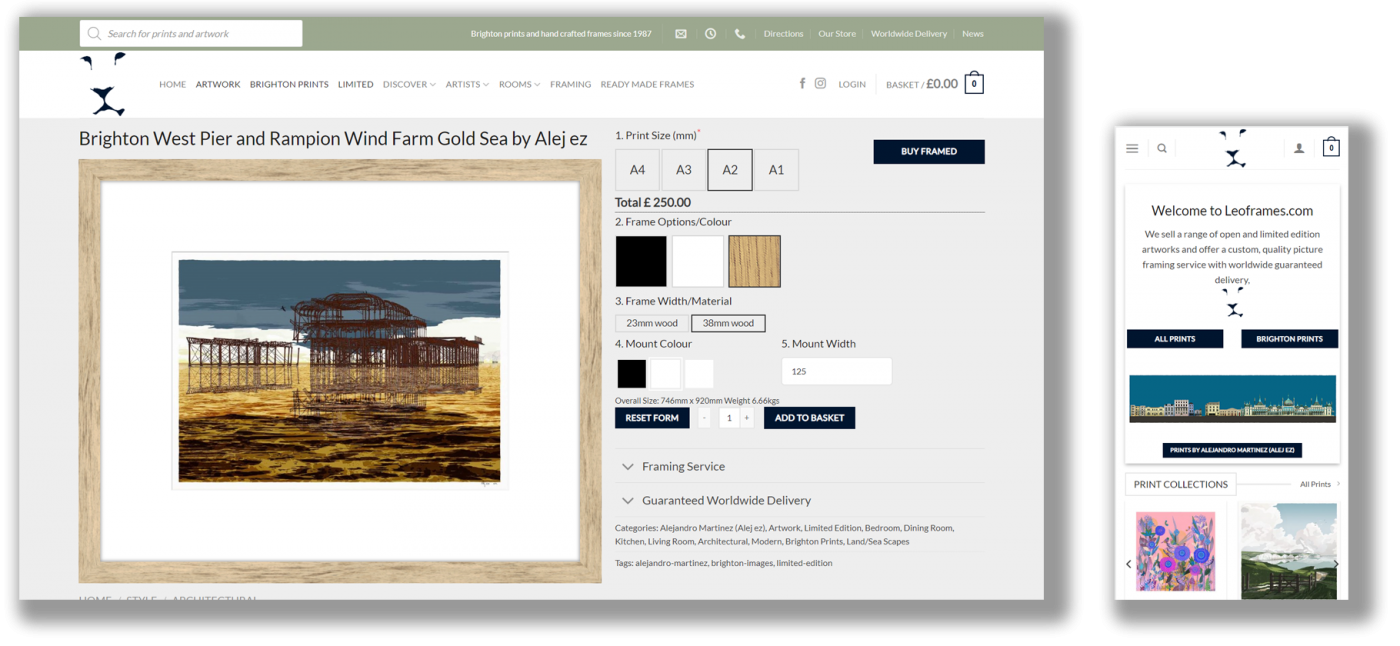Click the BUY FRAMED button

(929, 152)
